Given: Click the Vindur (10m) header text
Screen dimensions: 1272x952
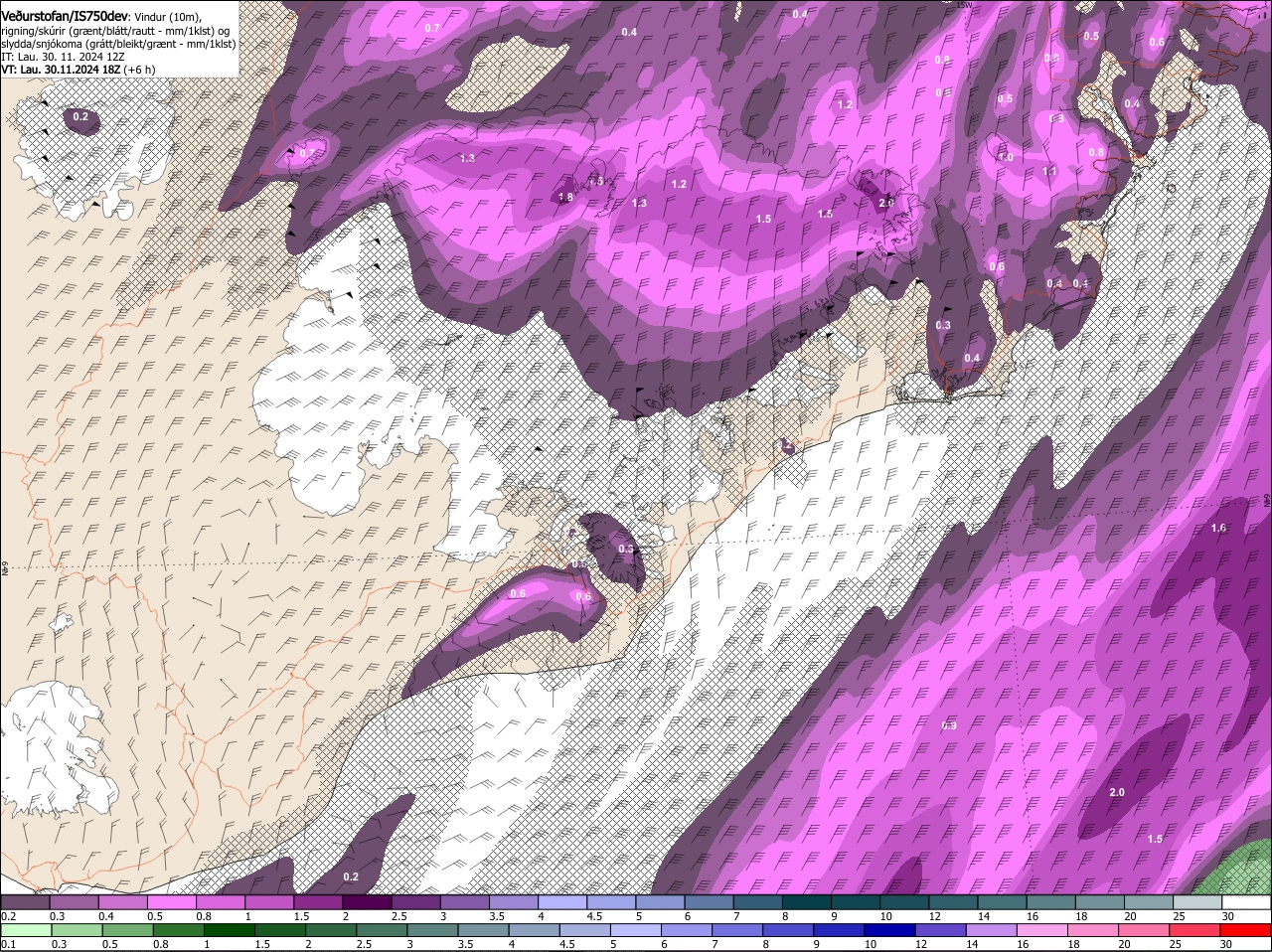Looking at the screenshot, I should 168,17.
